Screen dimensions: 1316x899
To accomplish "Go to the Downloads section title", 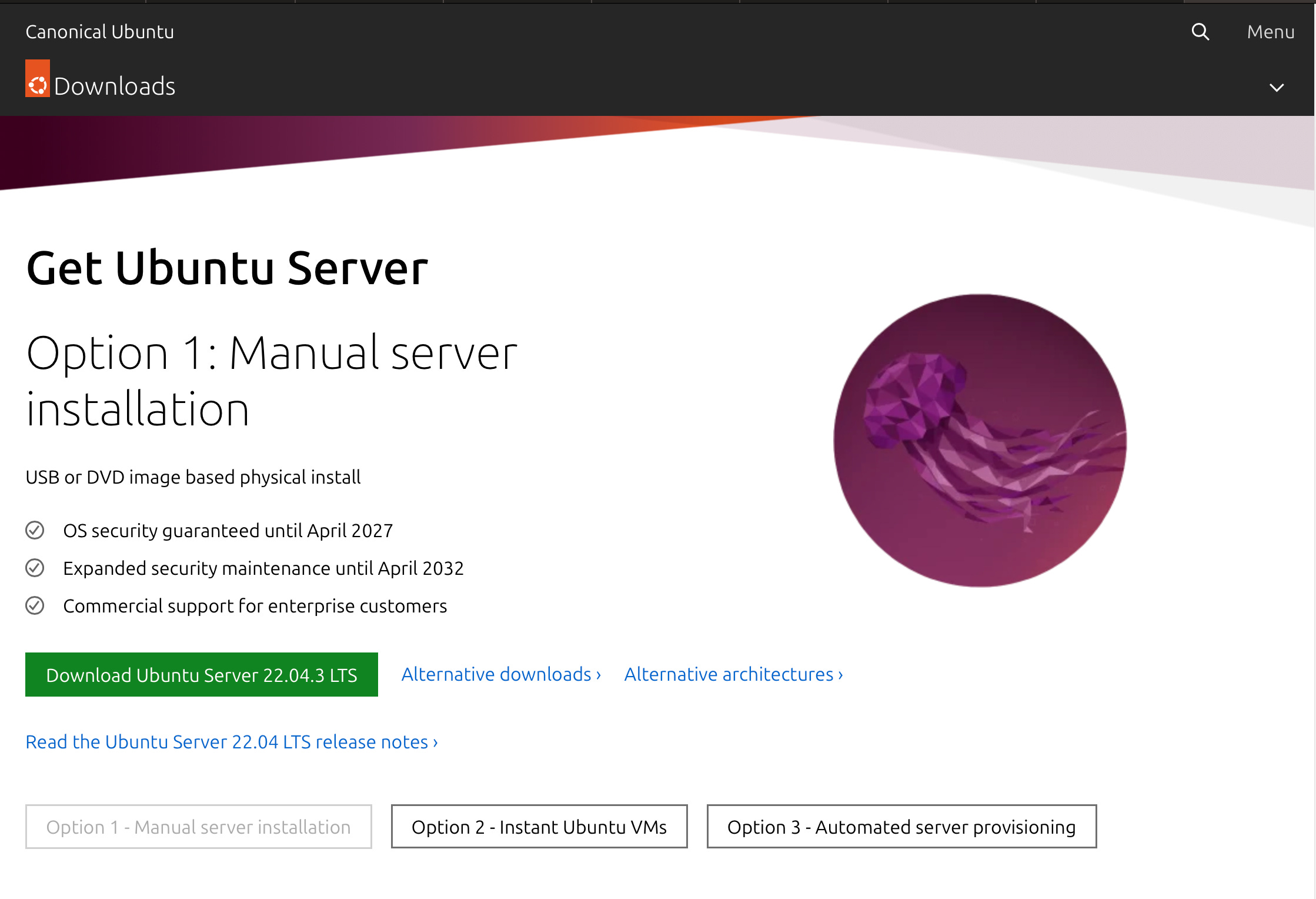I will [115, 86].
